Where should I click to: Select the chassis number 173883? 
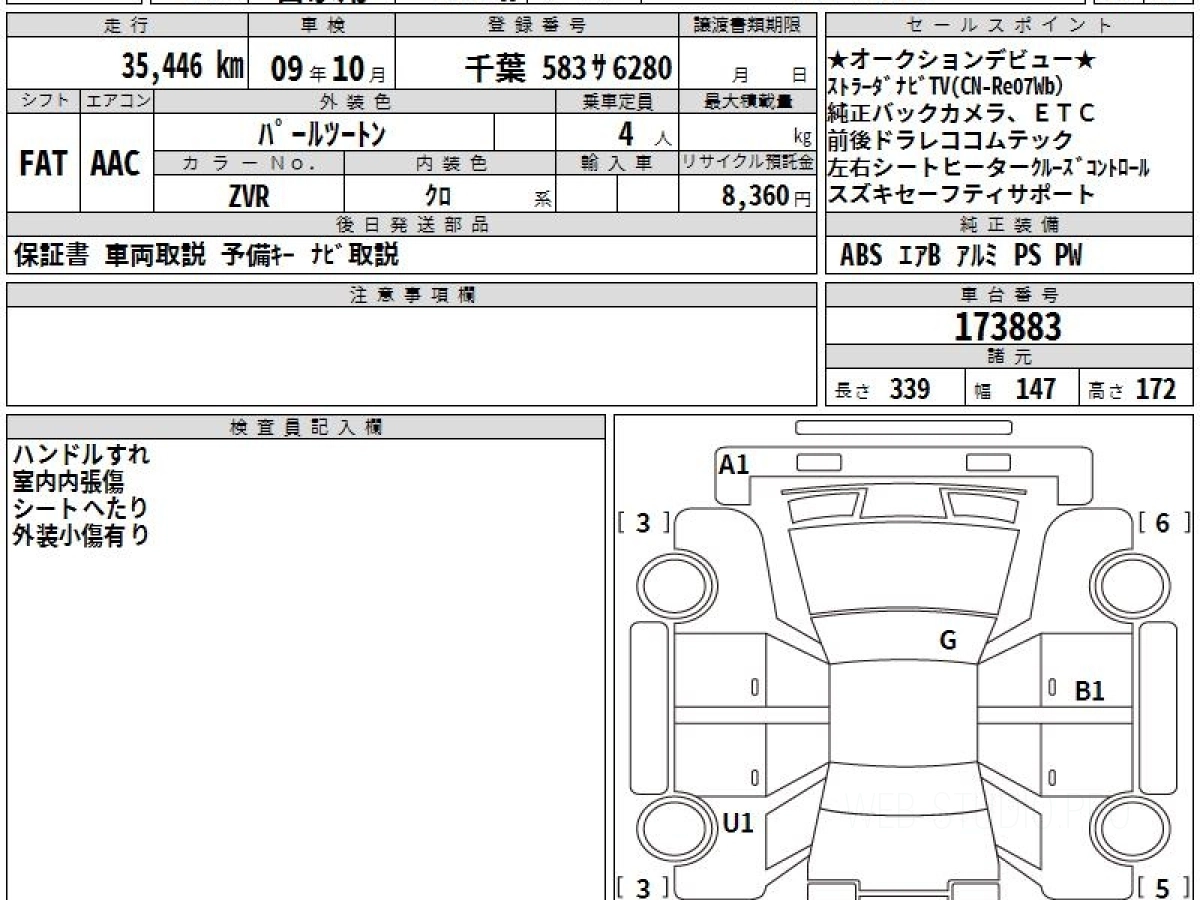(x=1008, y=327)
